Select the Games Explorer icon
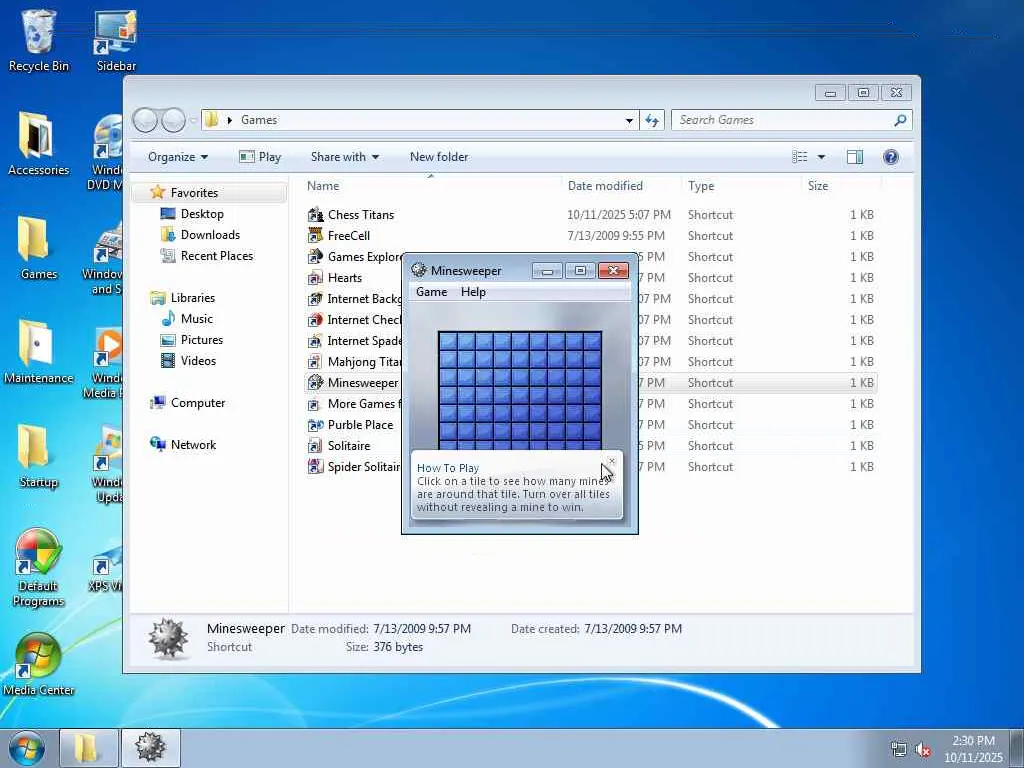The width and height of the screenshot is (1024, 768). click(315, 256)
